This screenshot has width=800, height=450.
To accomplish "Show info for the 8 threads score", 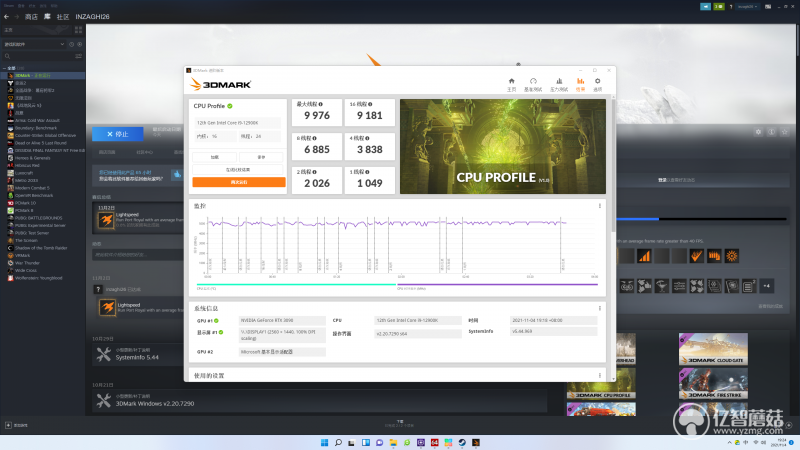I will point(314,138).
